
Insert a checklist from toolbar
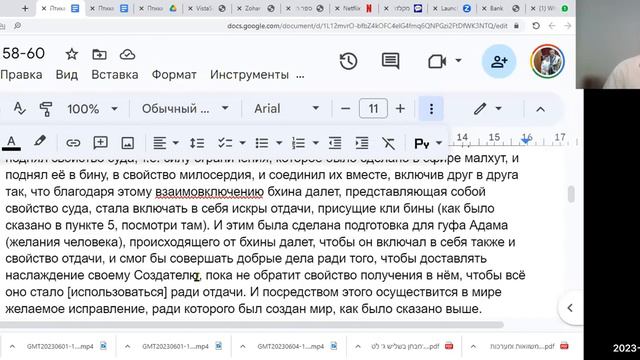pyautogui.click(x=225, y=143)
